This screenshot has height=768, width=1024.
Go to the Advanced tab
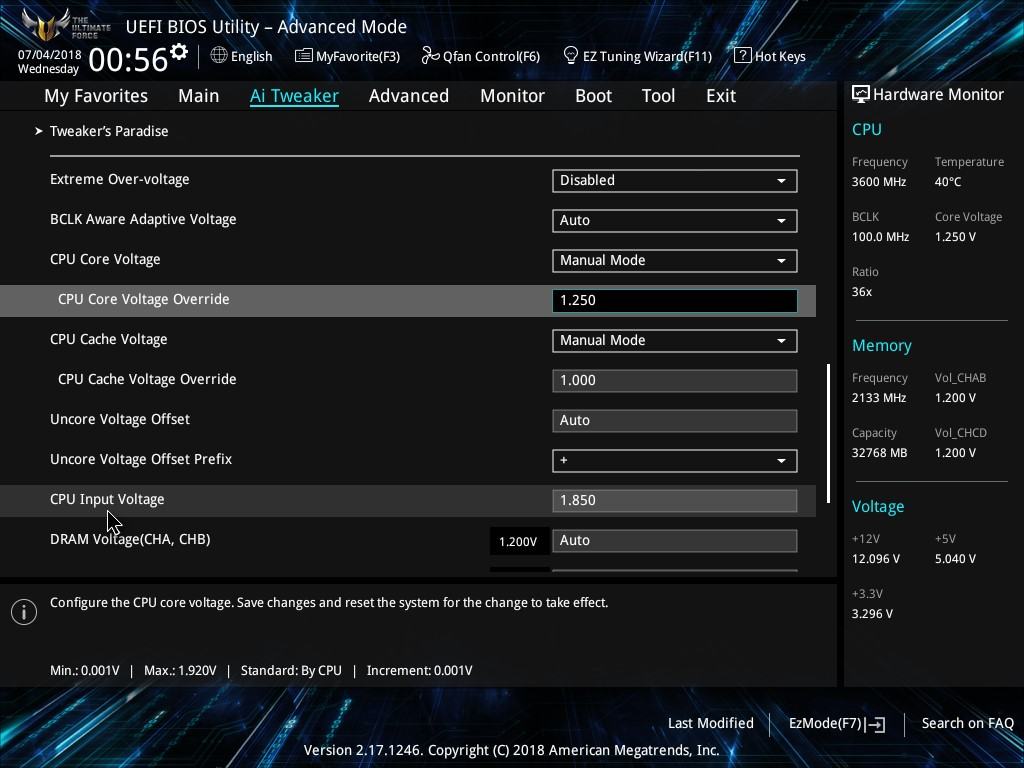point(409,96)
